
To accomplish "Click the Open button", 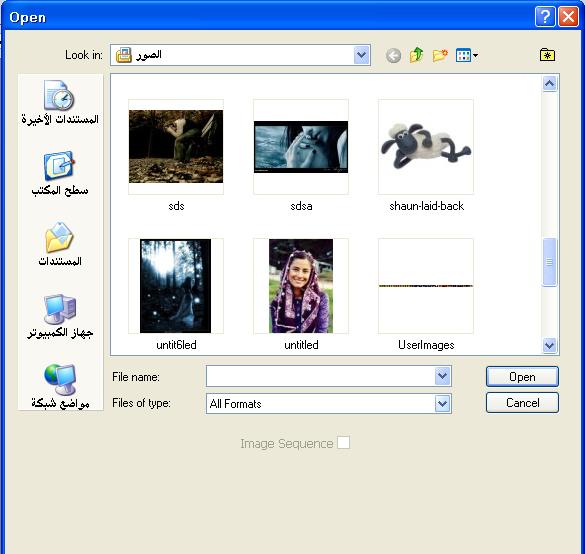I will (x=522, y=376).
